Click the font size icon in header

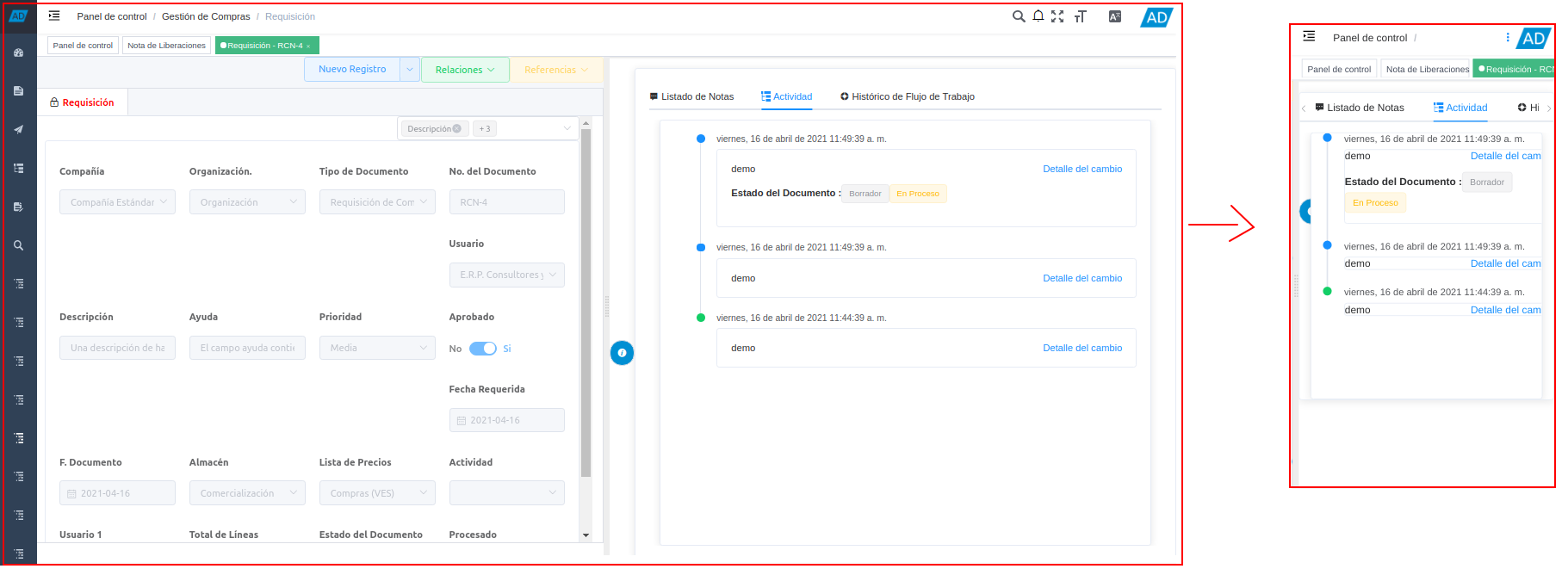point(1081,16)
